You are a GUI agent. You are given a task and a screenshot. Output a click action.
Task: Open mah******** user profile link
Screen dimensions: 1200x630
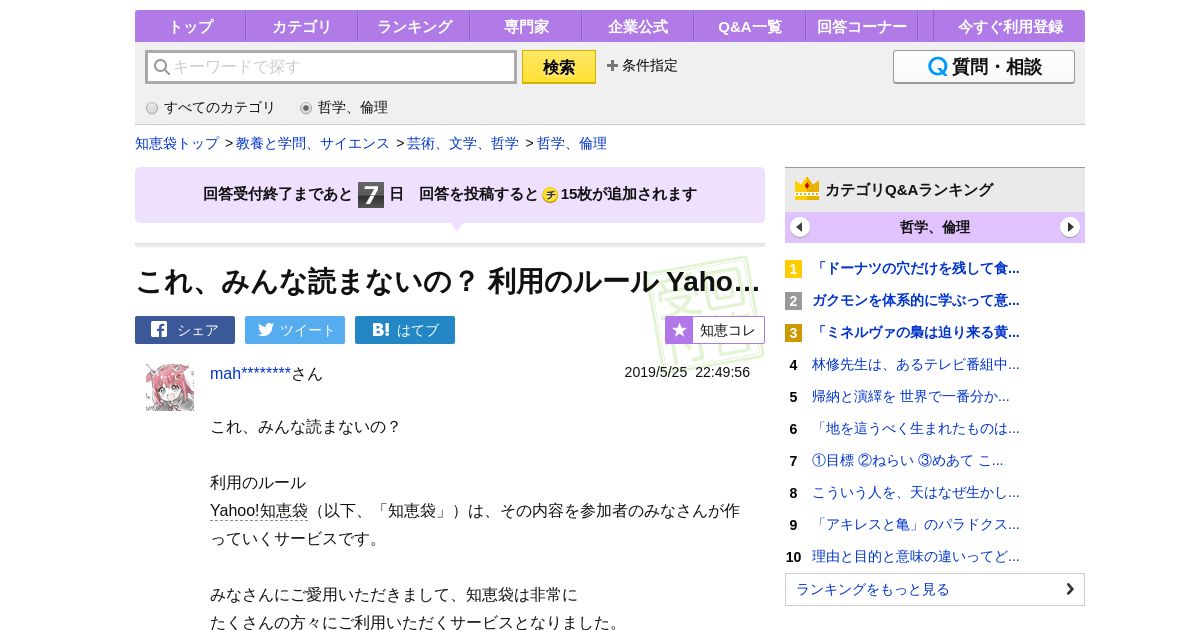click(x=250, y=373)
